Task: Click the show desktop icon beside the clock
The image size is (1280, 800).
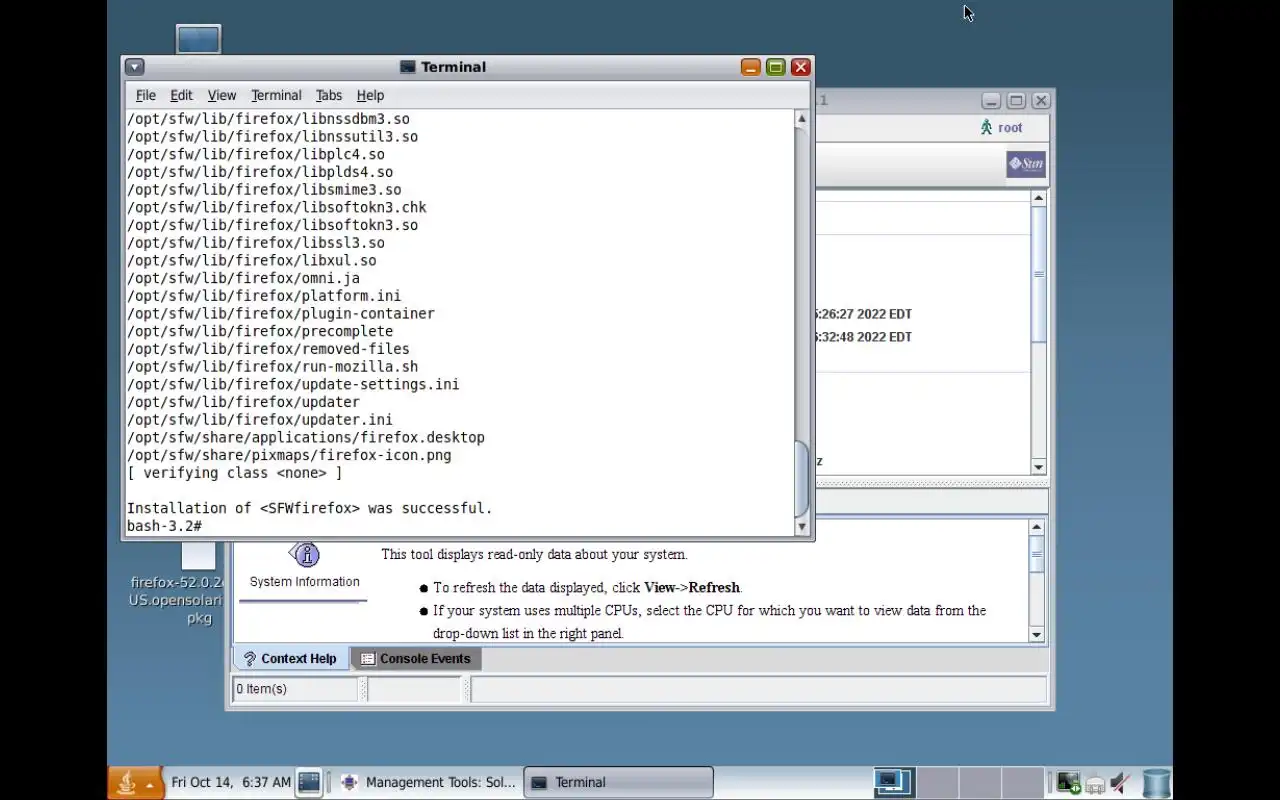Action: 309,782
